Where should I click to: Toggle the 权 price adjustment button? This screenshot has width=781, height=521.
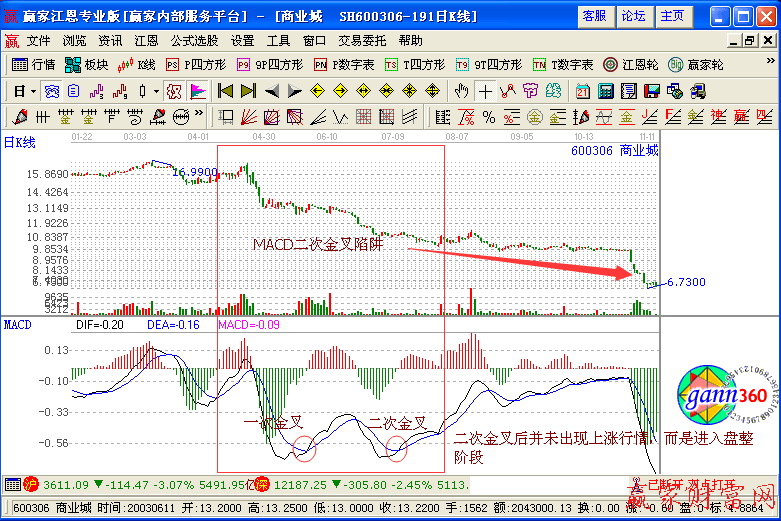click(x=174, y=90)
